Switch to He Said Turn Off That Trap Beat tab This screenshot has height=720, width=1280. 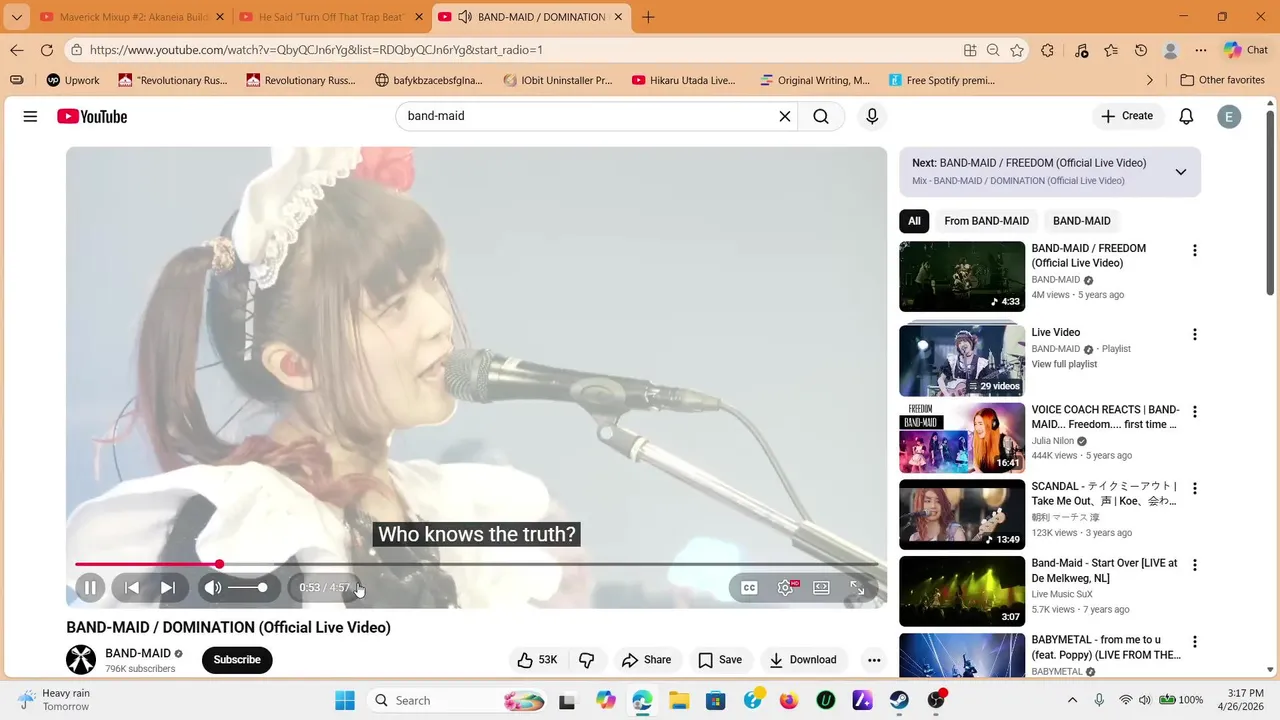330,17
